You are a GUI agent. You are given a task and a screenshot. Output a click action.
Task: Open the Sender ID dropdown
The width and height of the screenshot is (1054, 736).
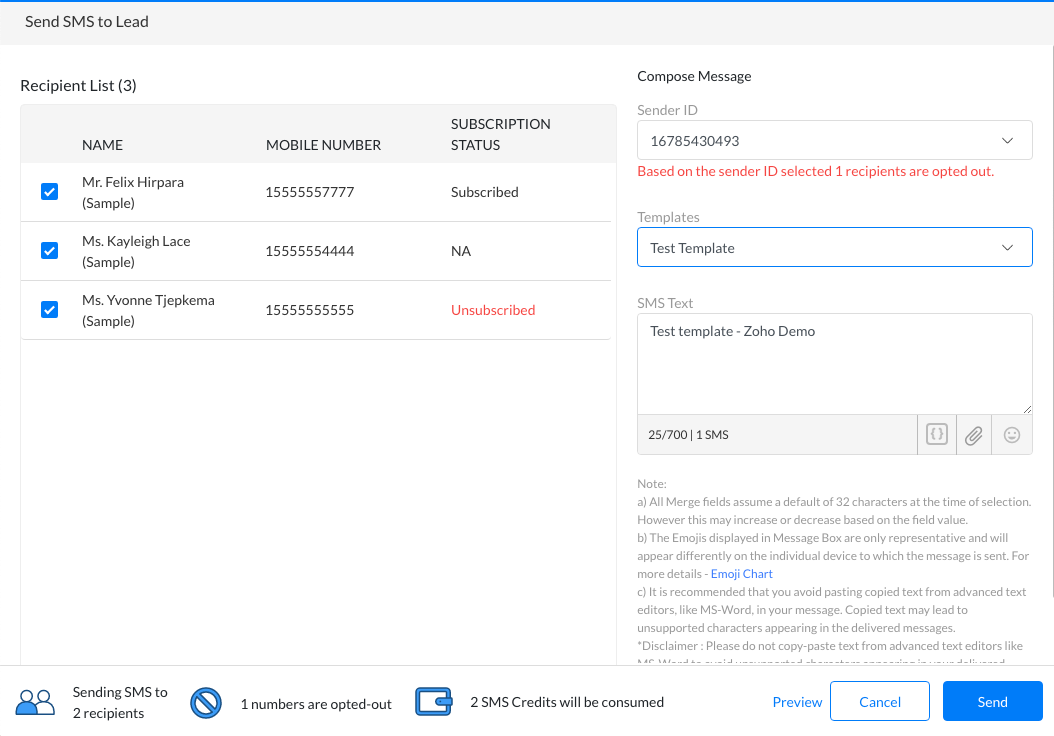[x=834, y=140]
